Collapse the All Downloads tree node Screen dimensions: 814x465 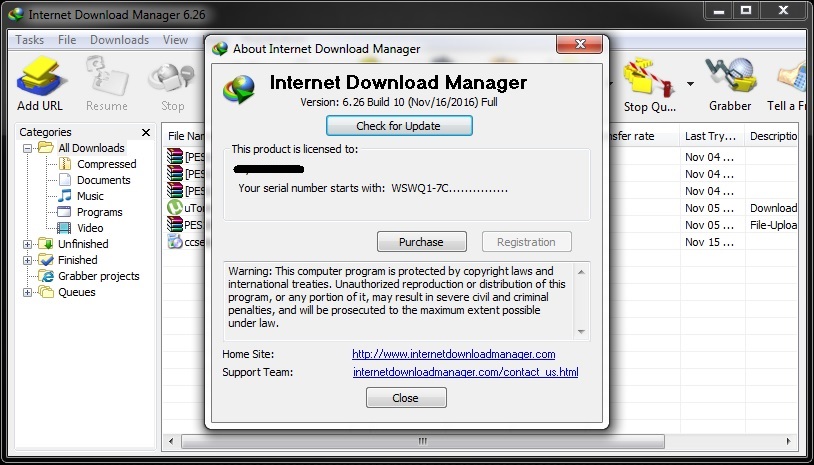pos(28,148)
